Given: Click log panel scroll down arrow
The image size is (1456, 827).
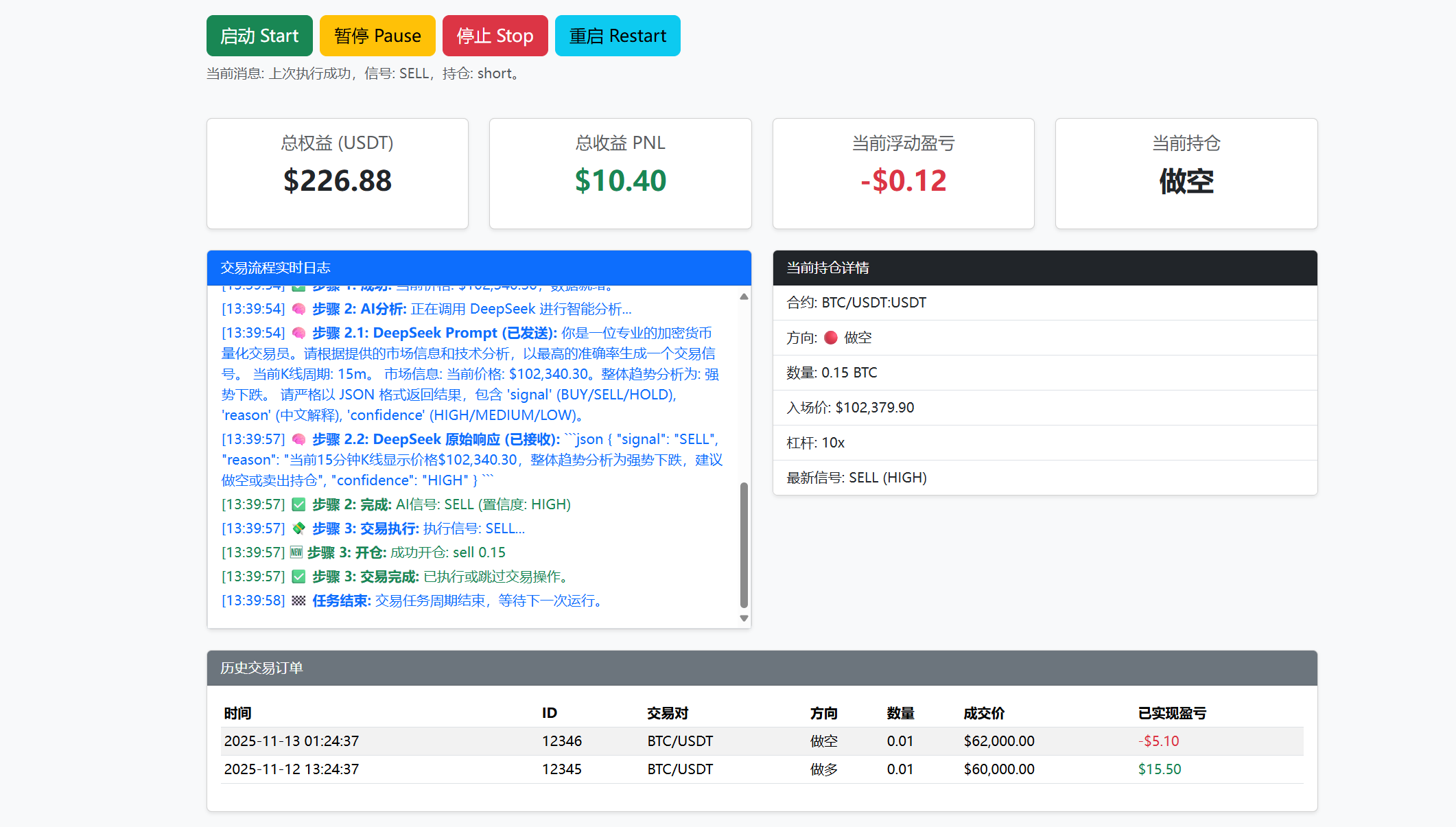Looking at the screenshot, I should tap(744, 618).
